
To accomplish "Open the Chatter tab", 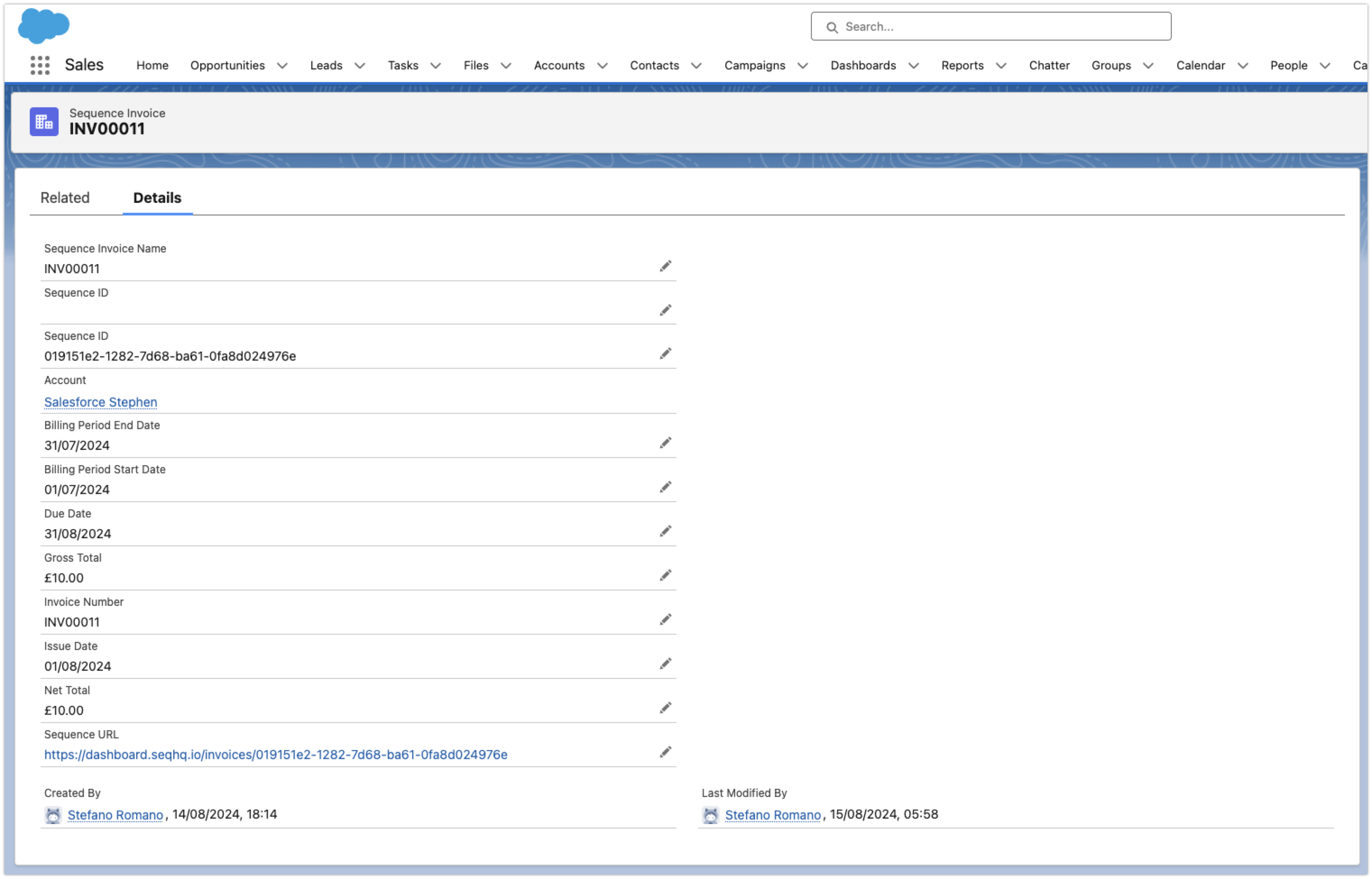I will pyautogui.click(x=1049, y=65).
